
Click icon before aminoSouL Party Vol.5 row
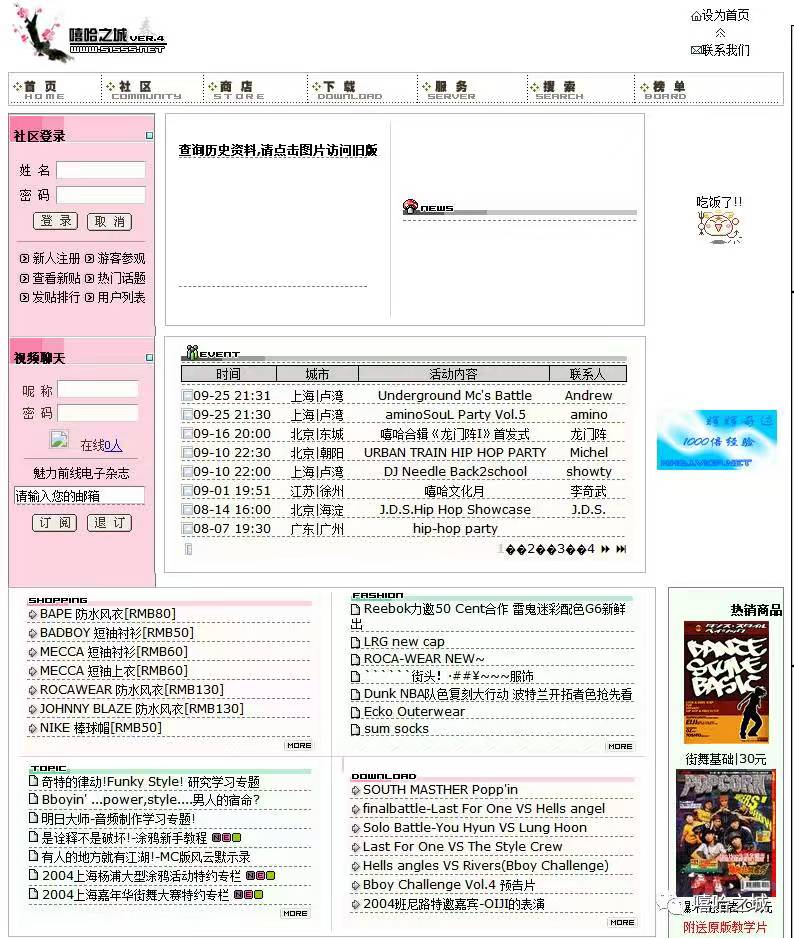(187, 415)
